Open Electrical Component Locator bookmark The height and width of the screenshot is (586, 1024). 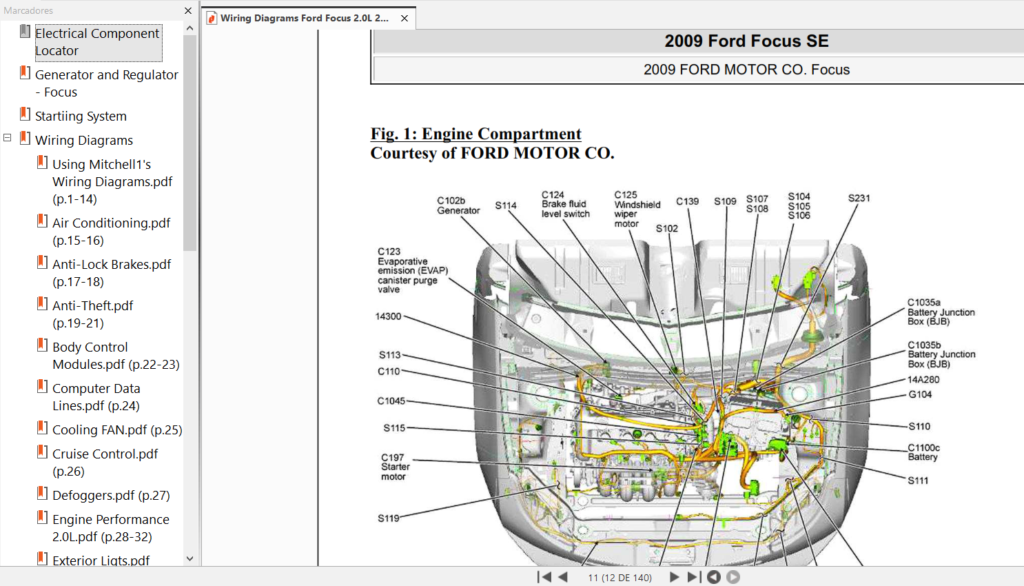(97, 42)
